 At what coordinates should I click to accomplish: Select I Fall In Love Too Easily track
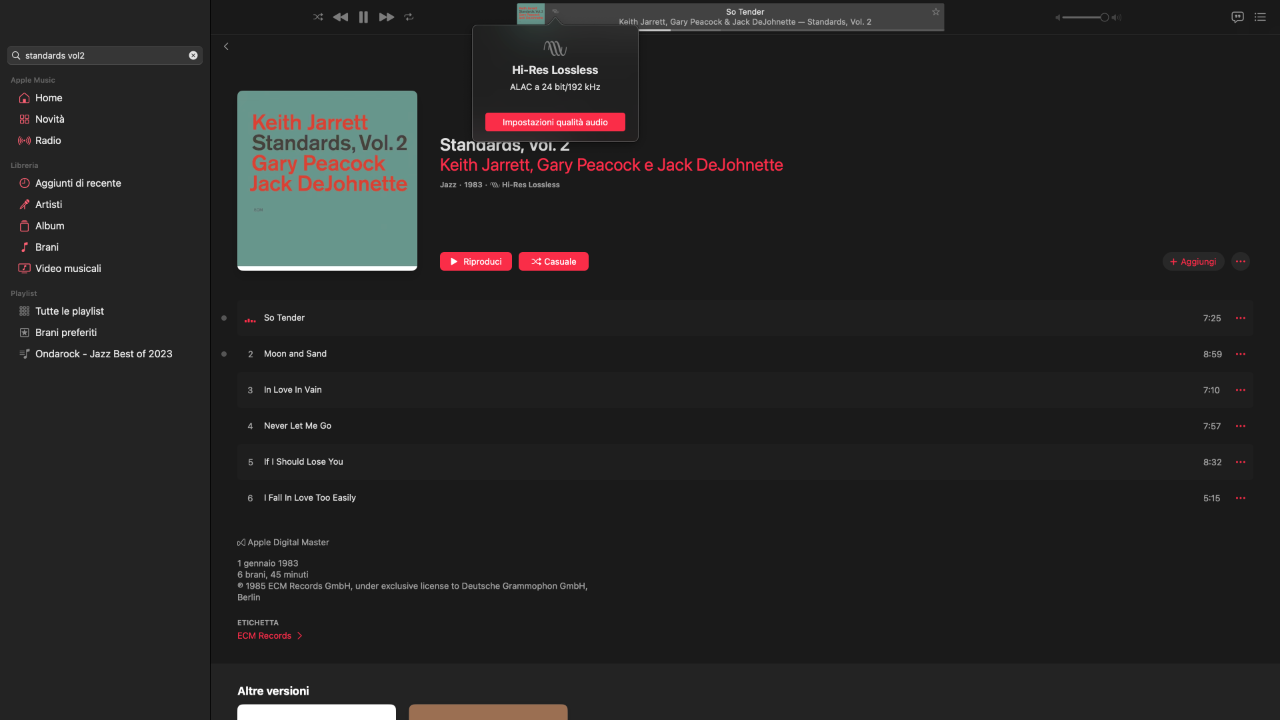click(745, 498)
